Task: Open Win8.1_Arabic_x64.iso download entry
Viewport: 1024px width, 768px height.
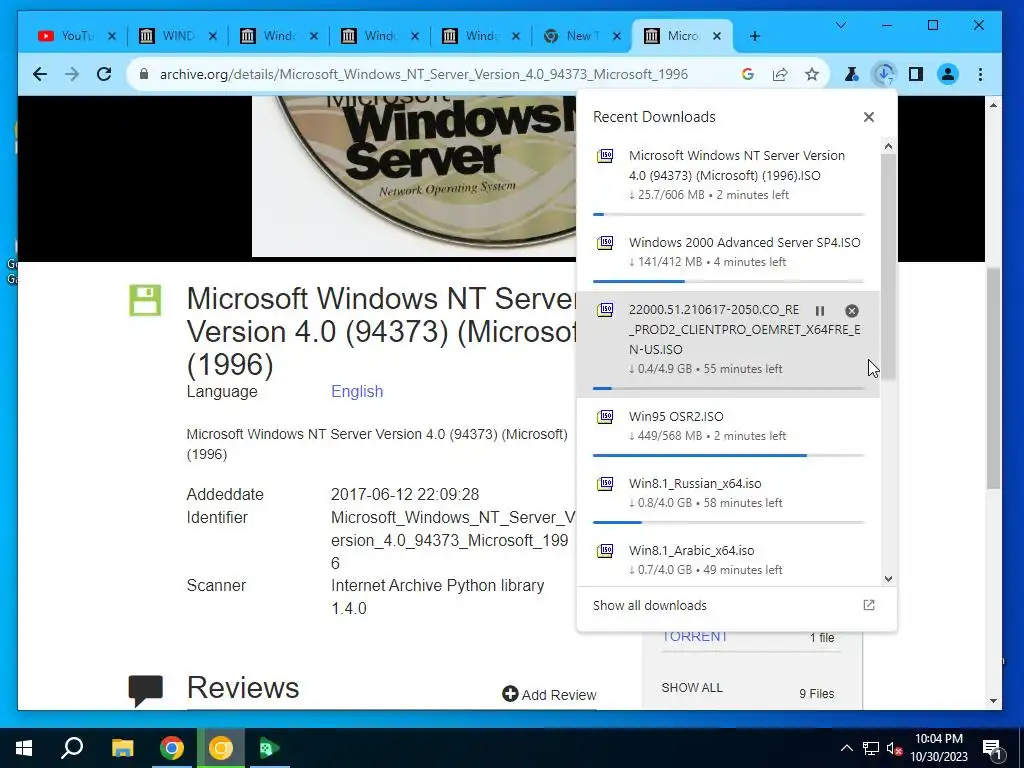Action: 729,560
